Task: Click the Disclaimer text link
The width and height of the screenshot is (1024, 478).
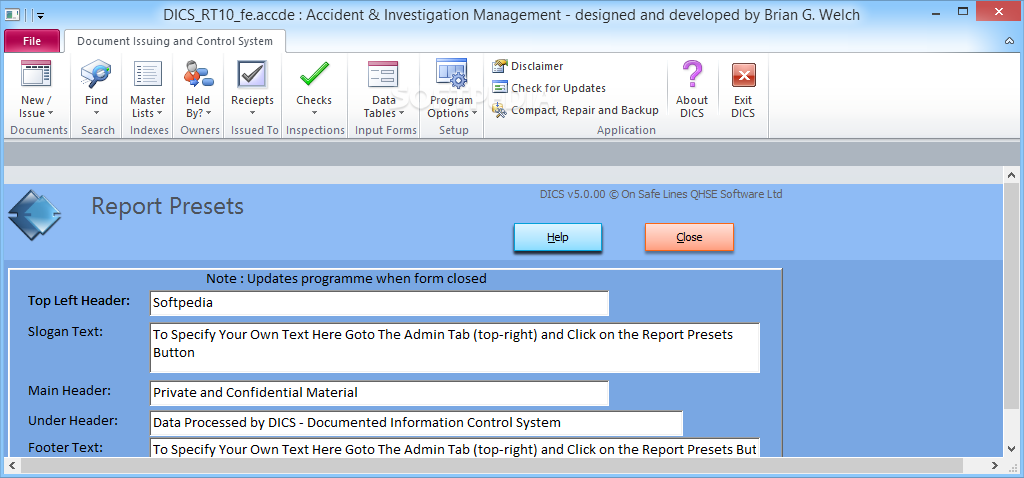Action: coord(537,66)
